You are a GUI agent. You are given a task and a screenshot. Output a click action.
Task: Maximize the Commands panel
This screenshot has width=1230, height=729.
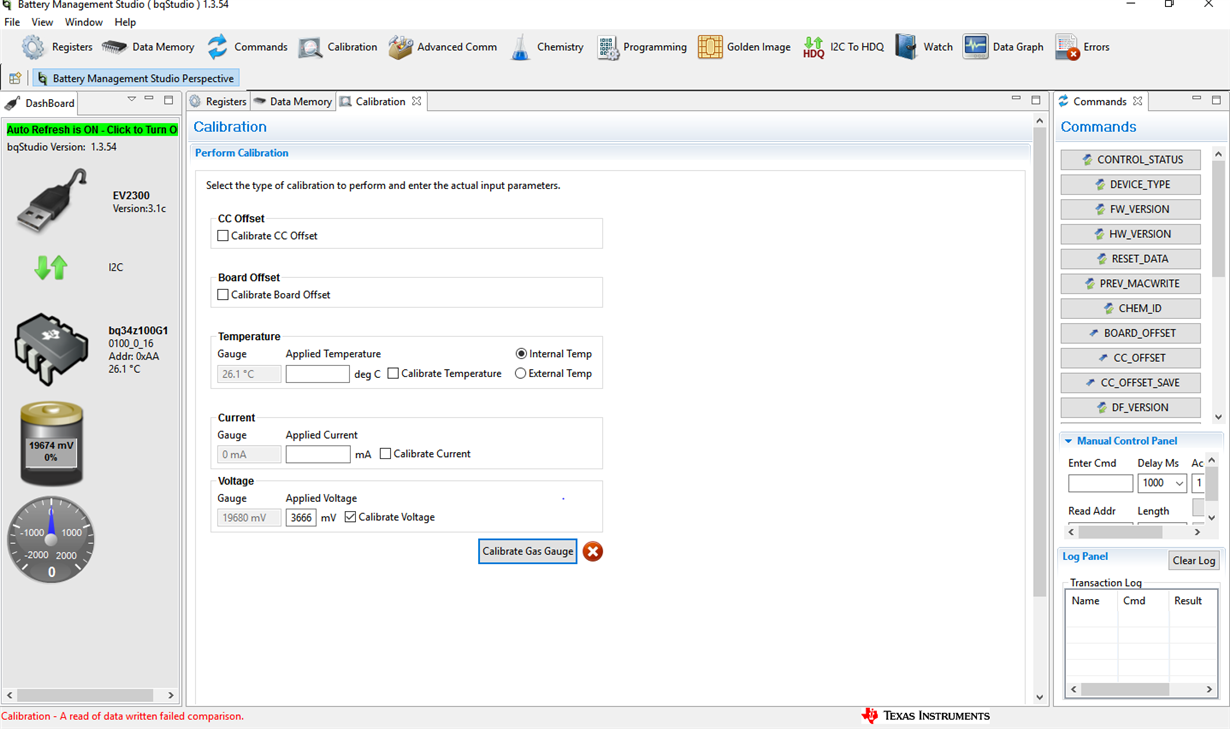(x=1216, y=99)
